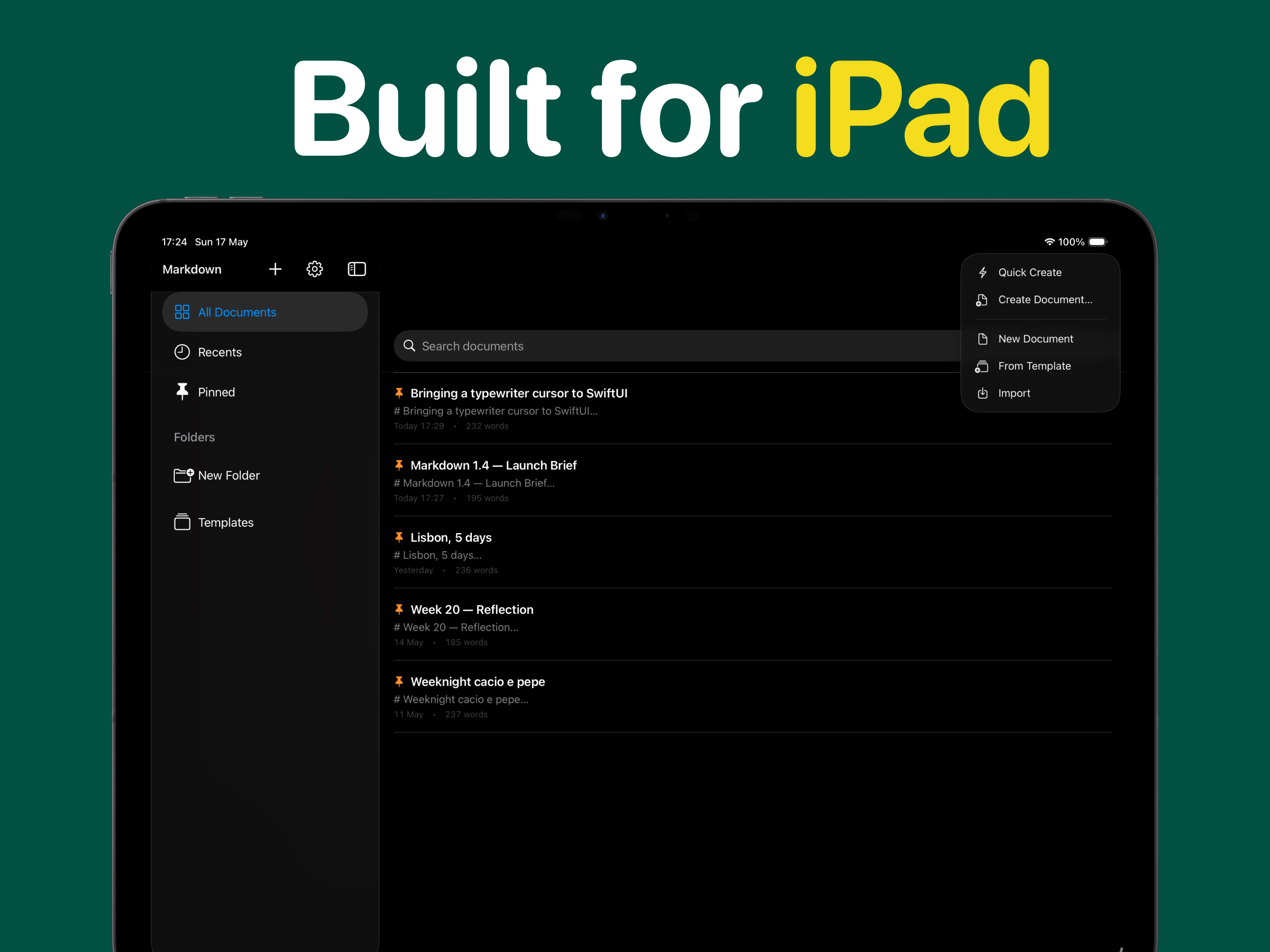Open Markdown 1.4 — Launch Brief document

tap(753, 481)
